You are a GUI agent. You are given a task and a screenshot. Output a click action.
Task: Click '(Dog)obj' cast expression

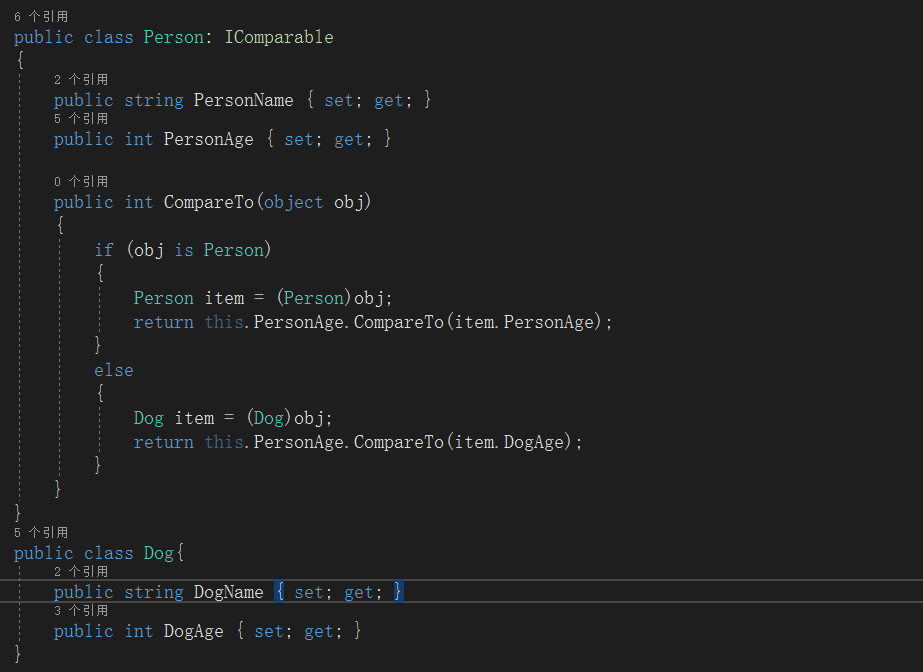(285, 418)
